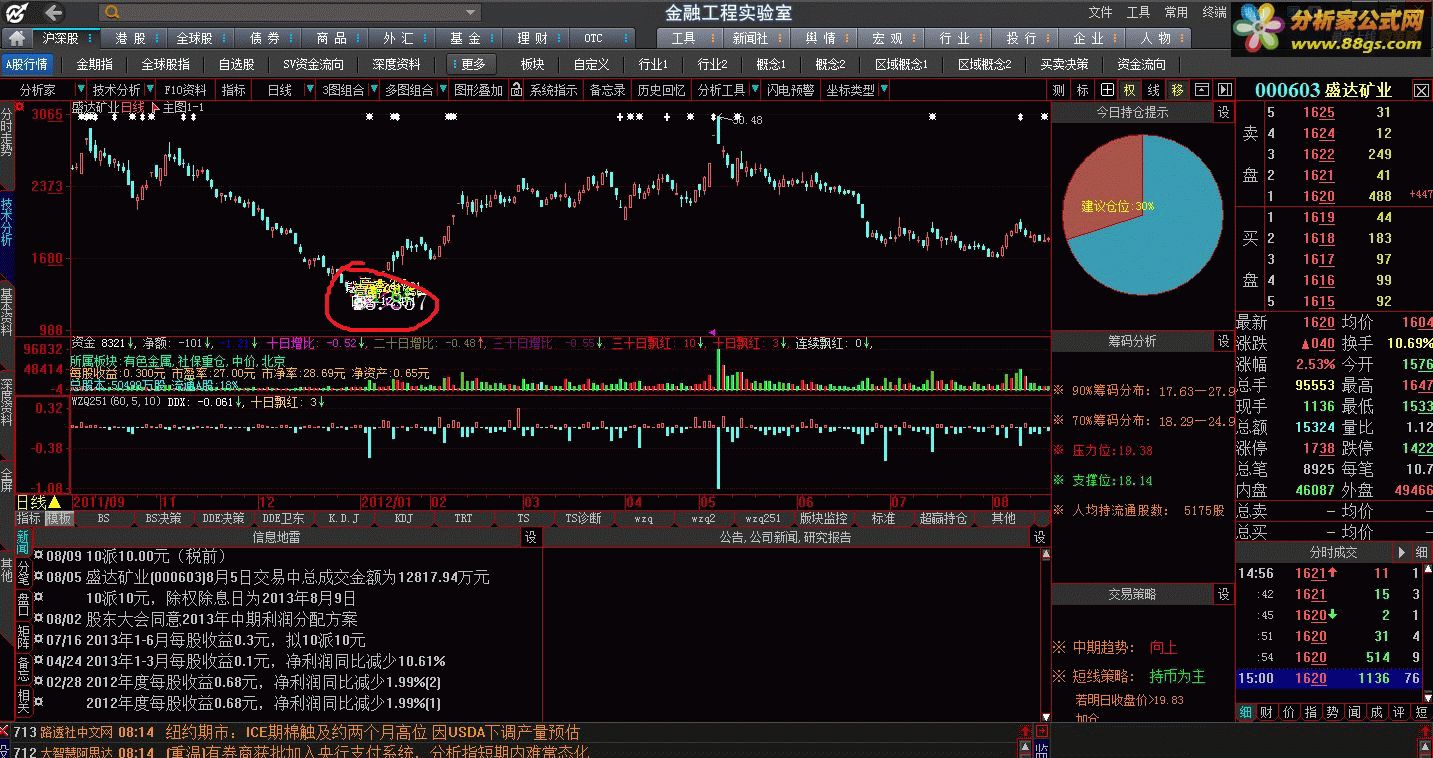Screen dimensions: 1433x758
Task: Click the 细 detail button by 分时成交
Action: 1422,552
